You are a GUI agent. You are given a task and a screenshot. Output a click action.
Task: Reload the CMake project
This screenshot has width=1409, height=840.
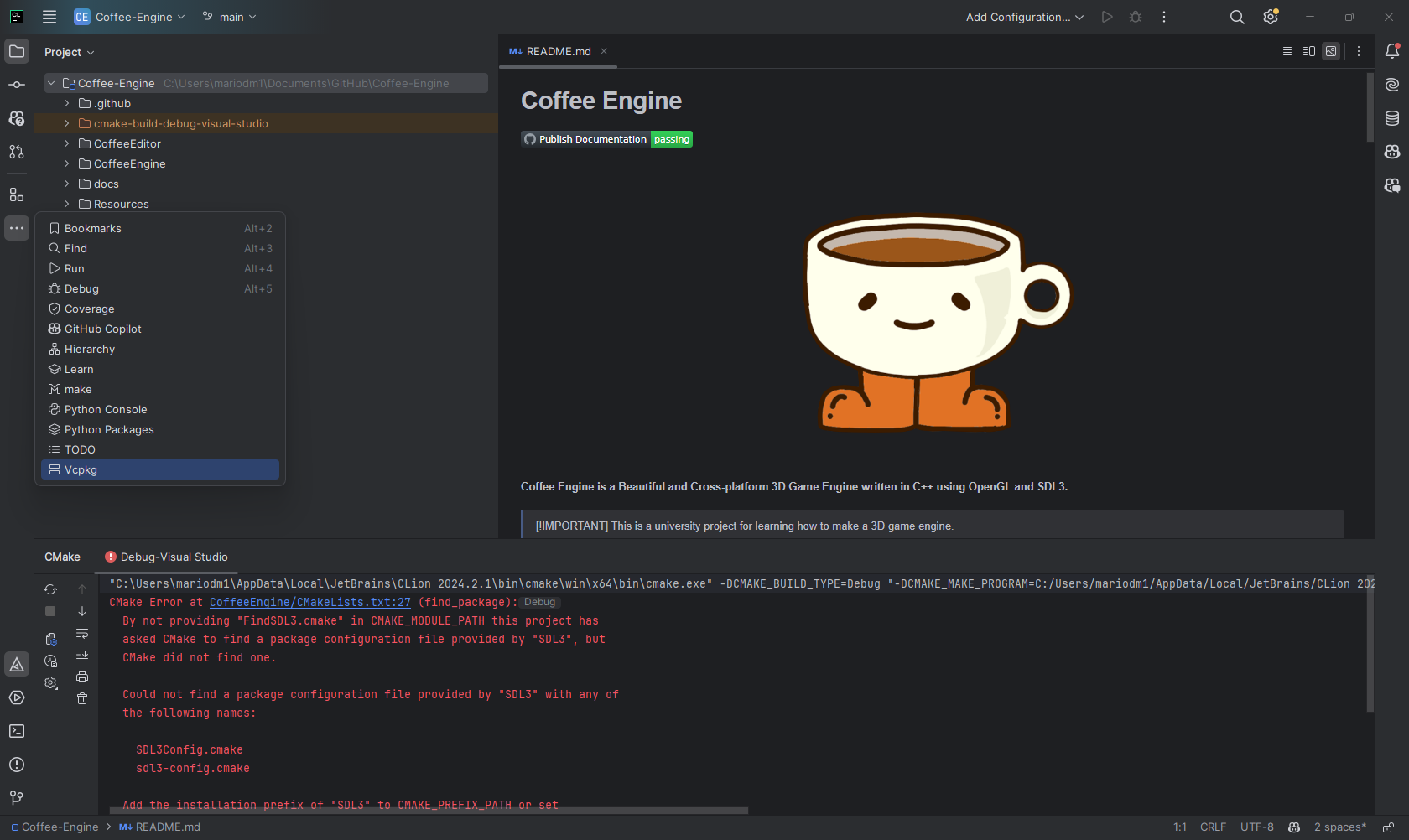pos(50,589)
